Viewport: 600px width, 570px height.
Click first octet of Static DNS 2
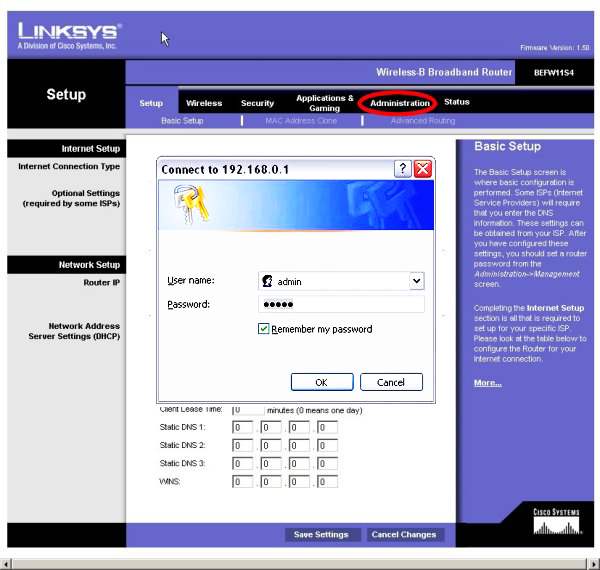242,445
